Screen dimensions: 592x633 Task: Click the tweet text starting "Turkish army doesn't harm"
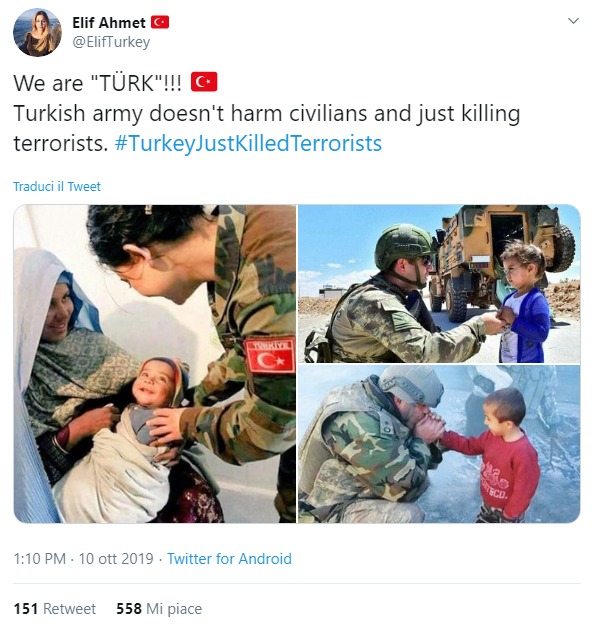tap(267, 128)
